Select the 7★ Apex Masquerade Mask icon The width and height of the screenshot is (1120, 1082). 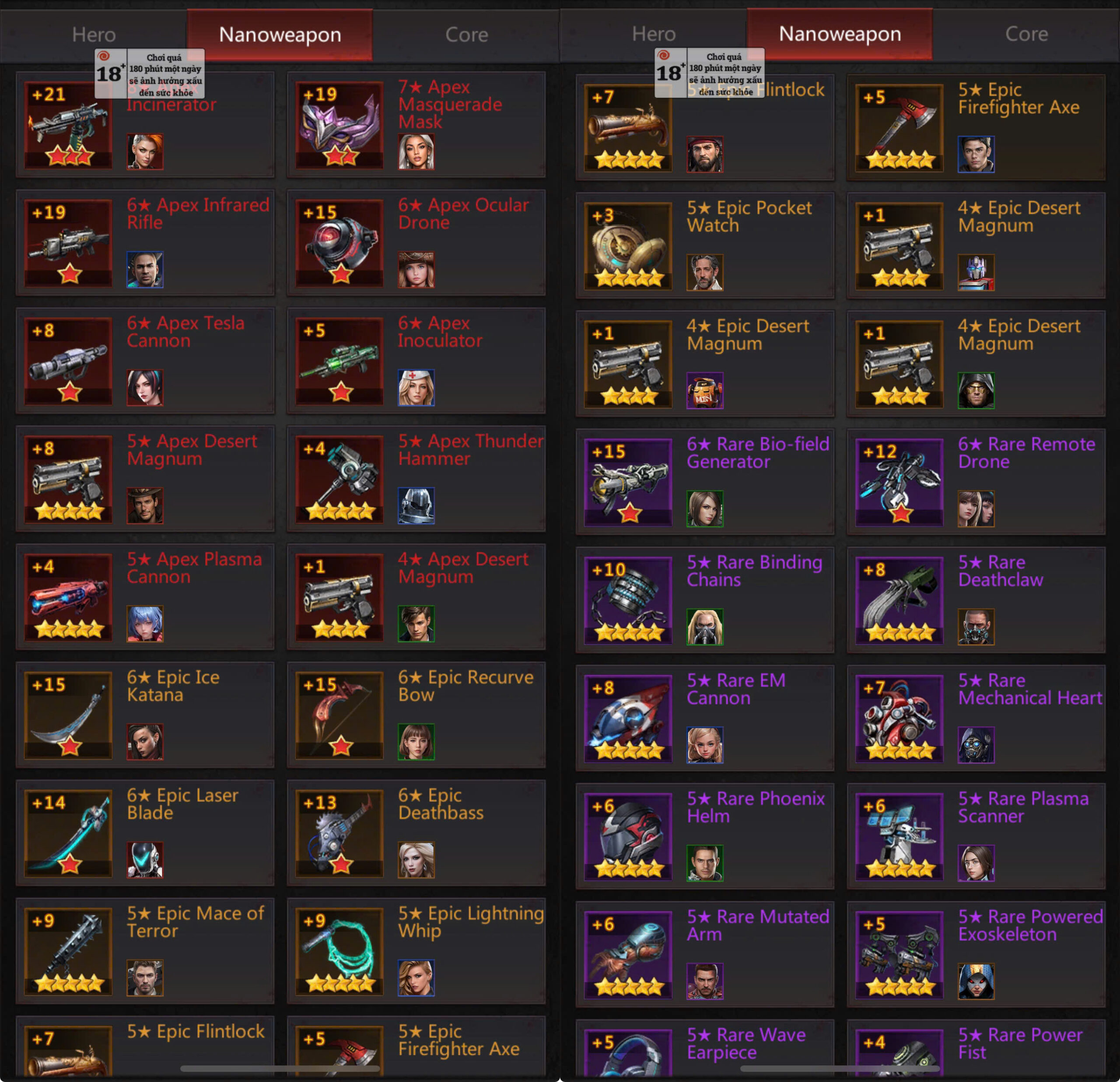339,125
